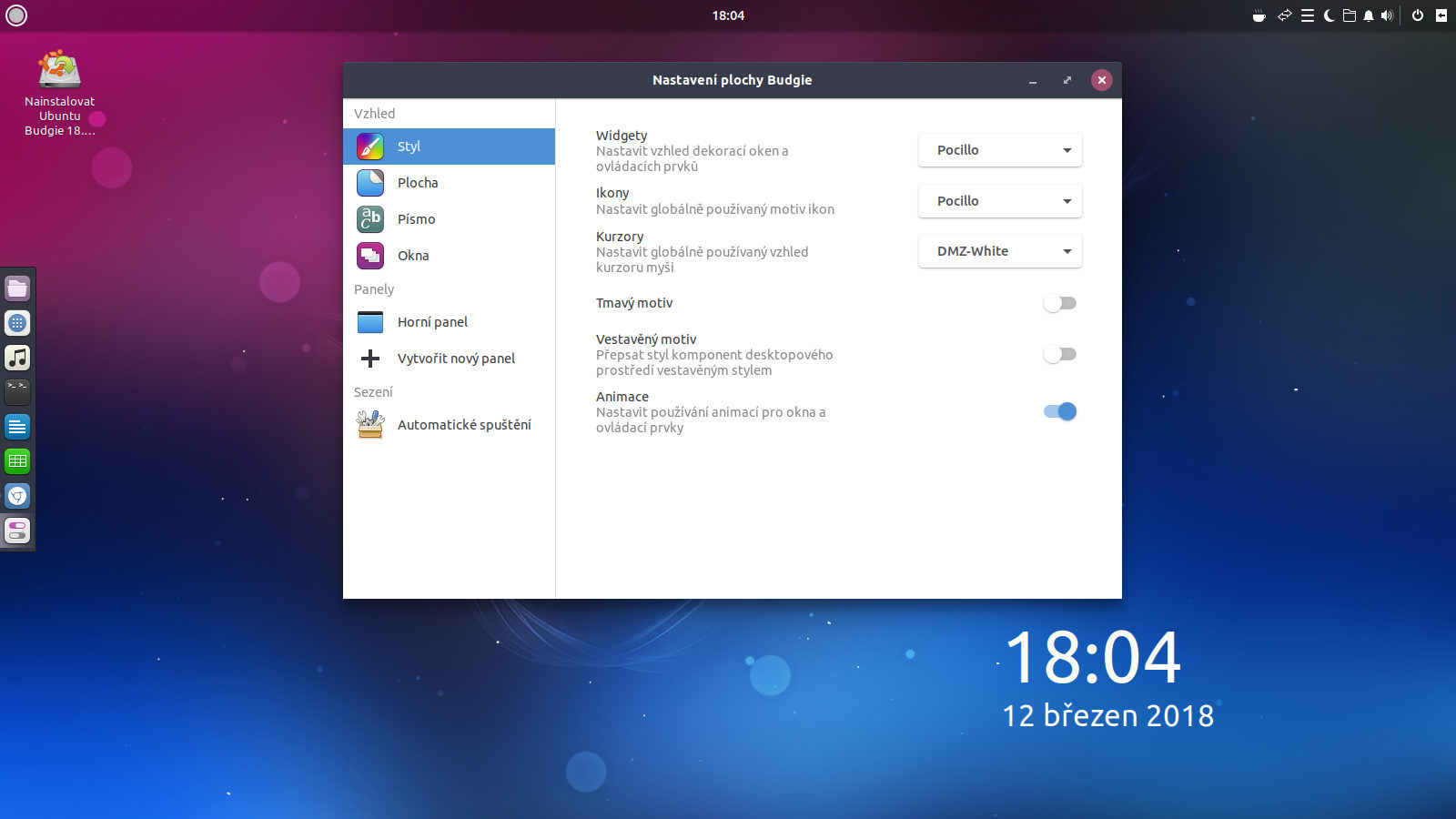
Task: Maximize the Budgie settings window
Action: [x=1067, y=80]
